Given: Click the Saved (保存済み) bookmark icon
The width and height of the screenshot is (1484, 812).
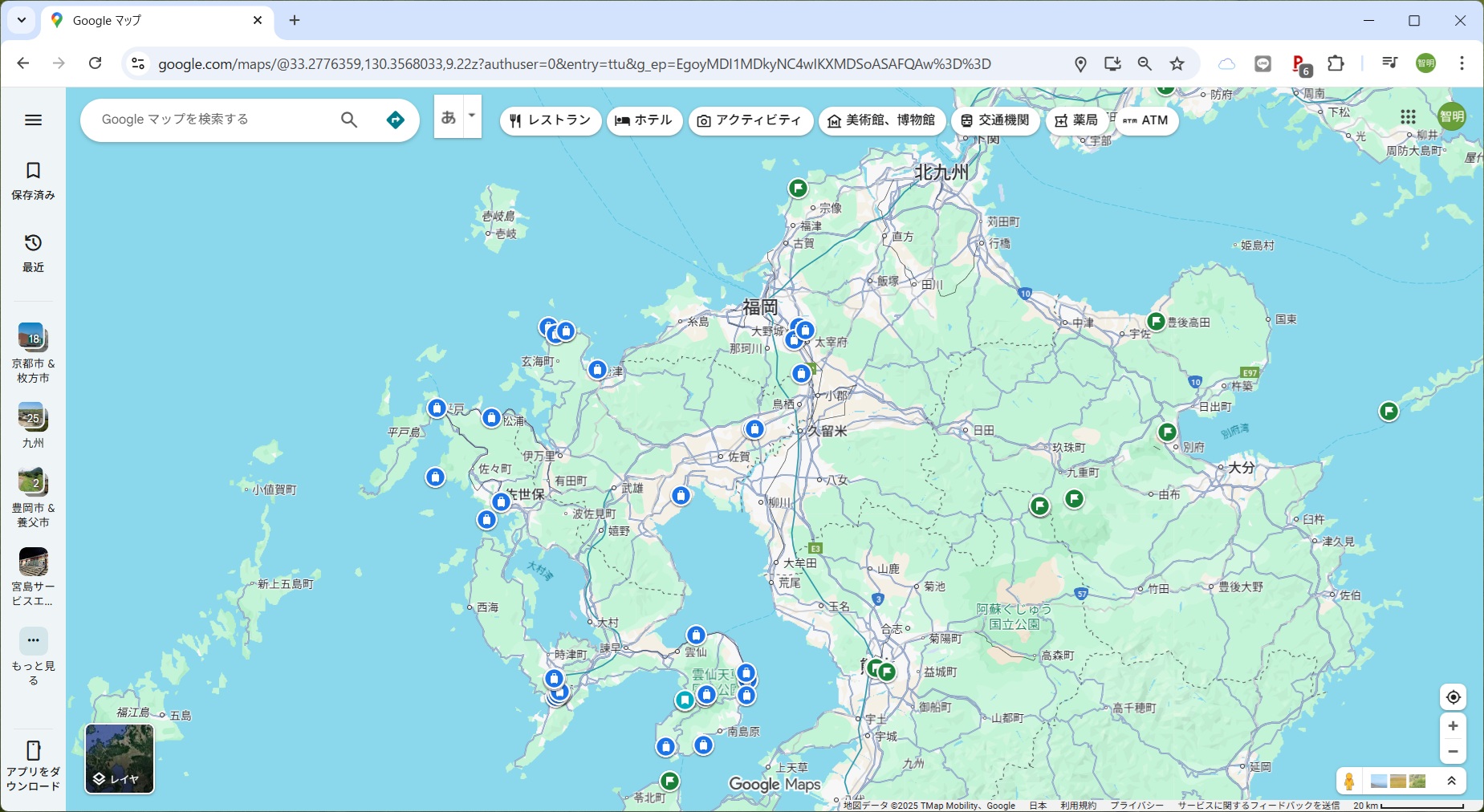Looking at the screenshot, I should pyautogui.click(x=33, y=171).
